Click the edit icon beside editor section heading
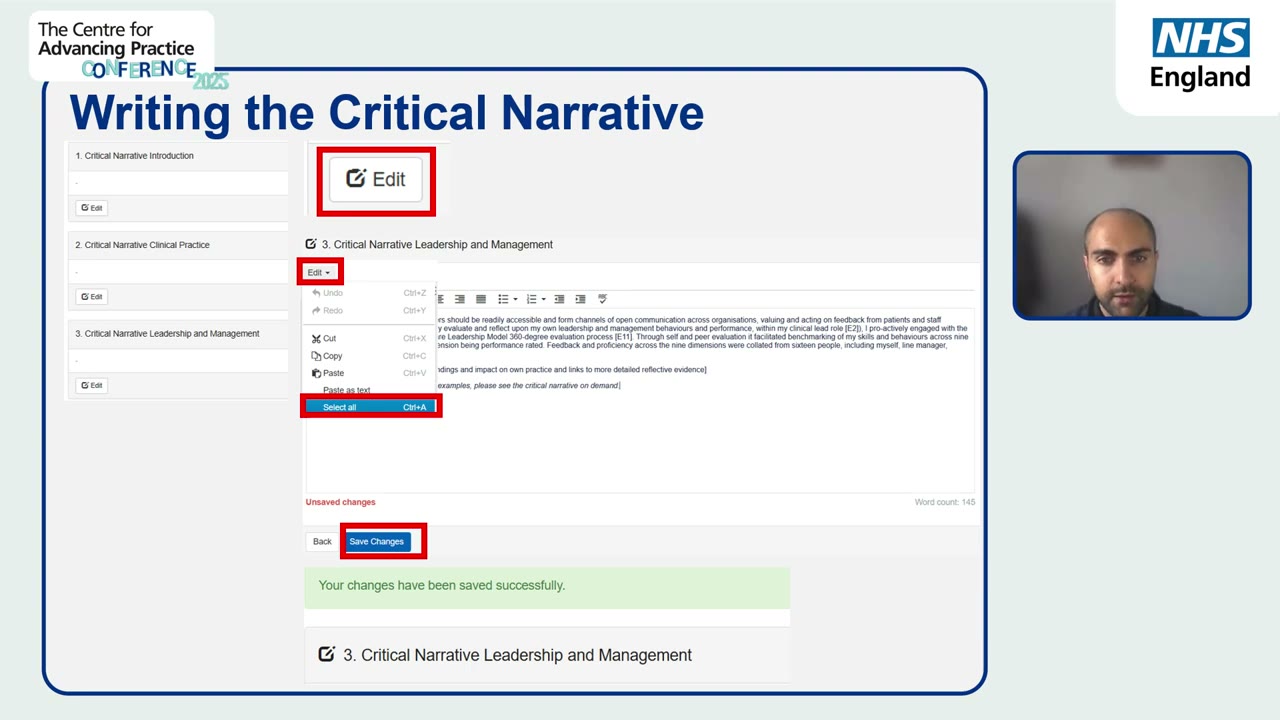The image size is (1280, 720). tap(311, 244)
